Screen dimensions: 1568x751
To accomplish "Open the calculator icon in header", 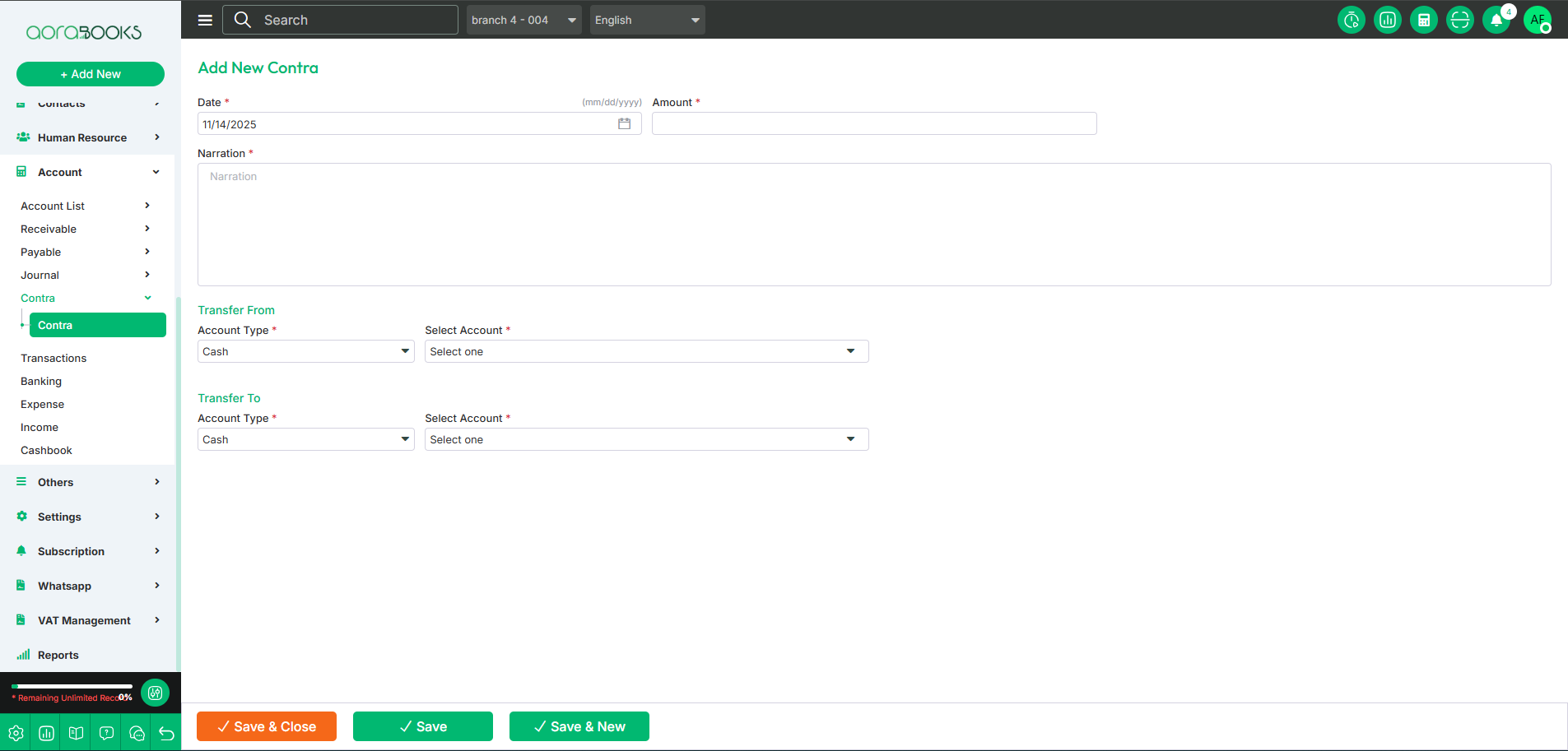I will point(1423,20).
